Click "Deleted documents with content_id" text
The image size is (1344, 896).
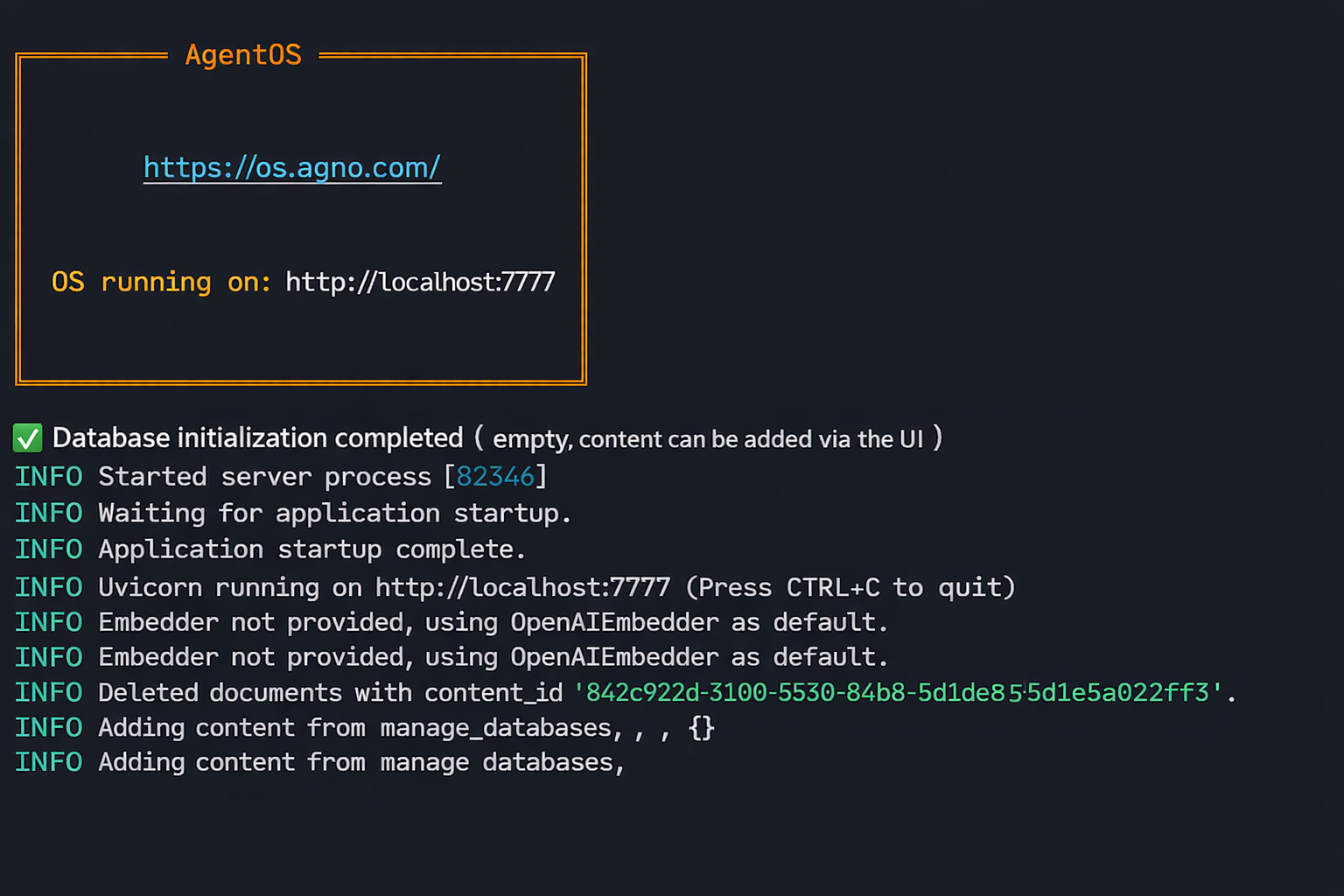click(x=330, y=693)
